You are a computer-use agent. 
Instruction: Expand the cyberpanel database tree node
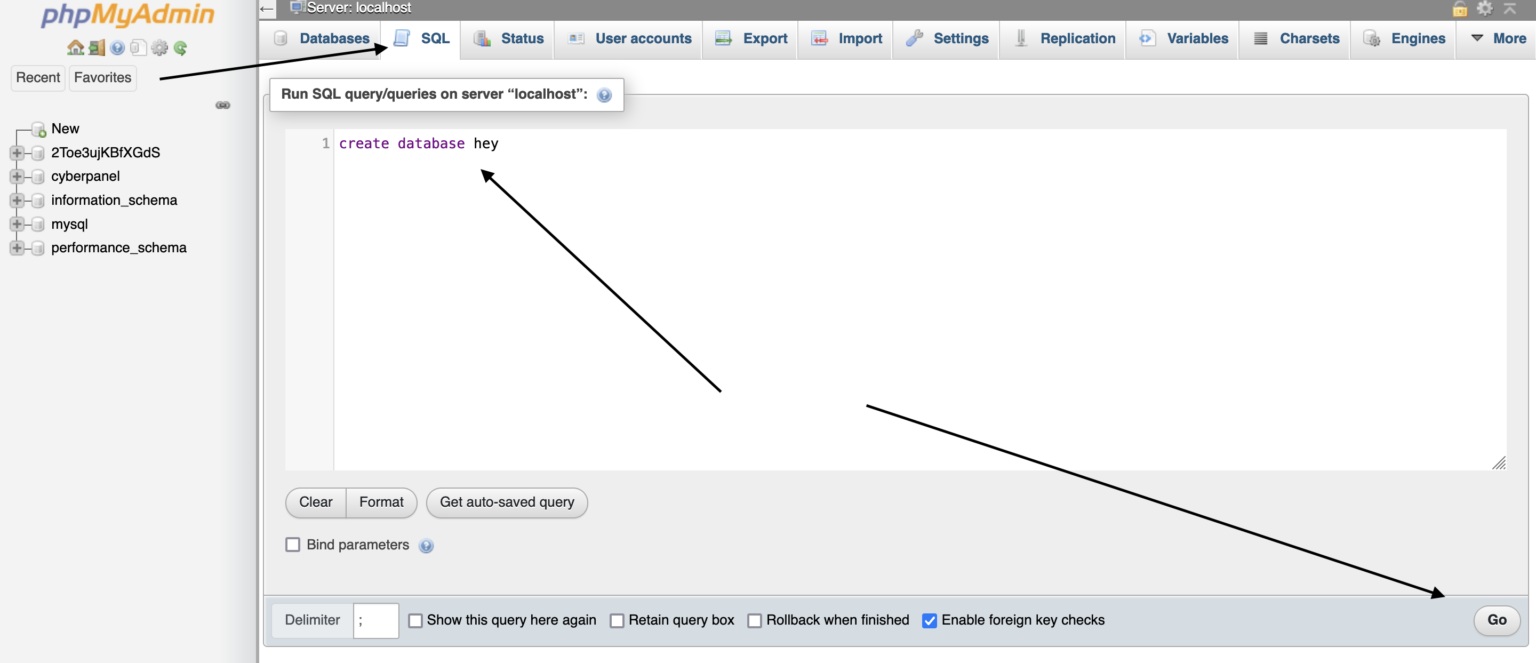[x=17, y=177]
